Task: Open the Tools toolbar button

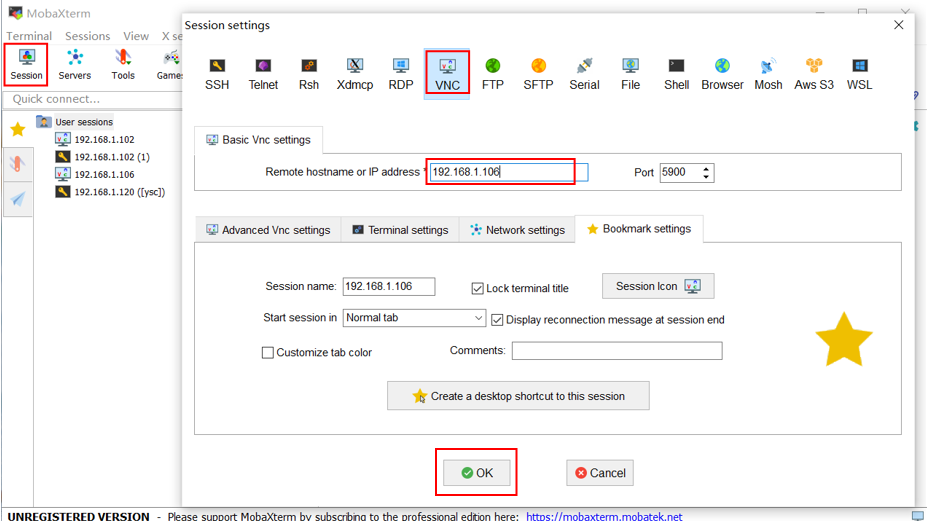Action: 123,64
